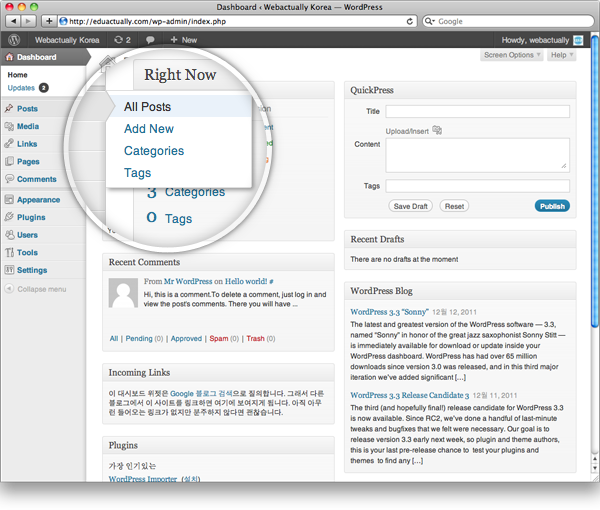Click the Appearance icon in sidebar
This screenshot has height=510, width=600.
[x=9, y=200]
